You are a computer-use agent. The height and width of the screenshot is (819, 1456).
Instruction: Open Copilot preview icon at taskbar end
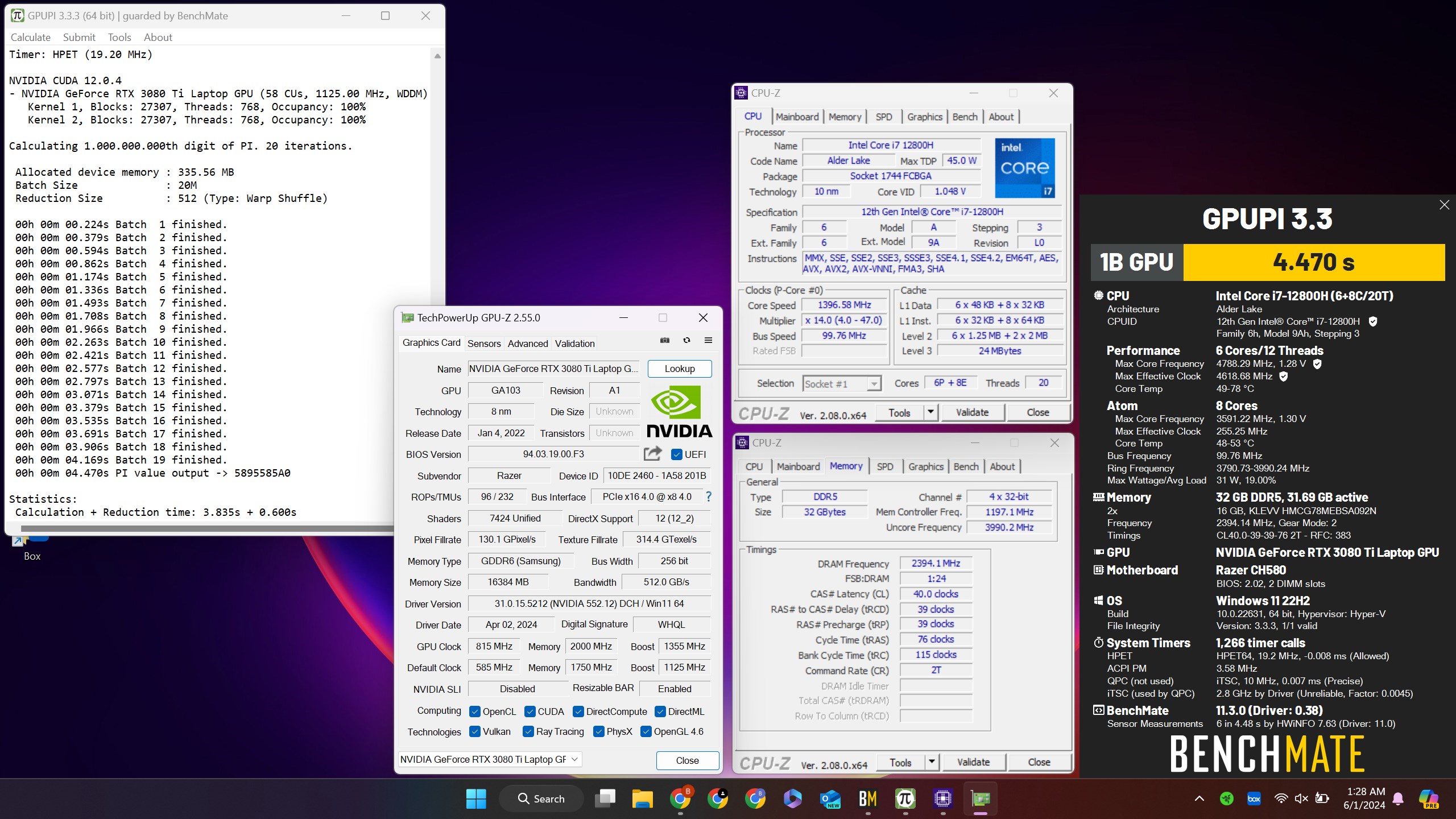point(1428,799)
